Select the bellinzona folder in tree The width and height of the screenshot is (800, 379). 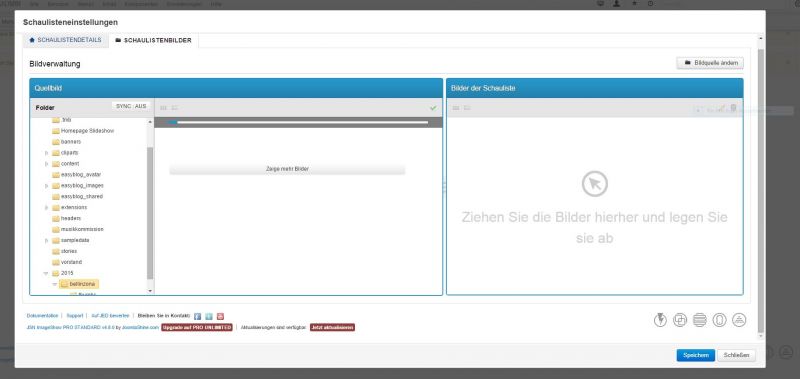79,284
